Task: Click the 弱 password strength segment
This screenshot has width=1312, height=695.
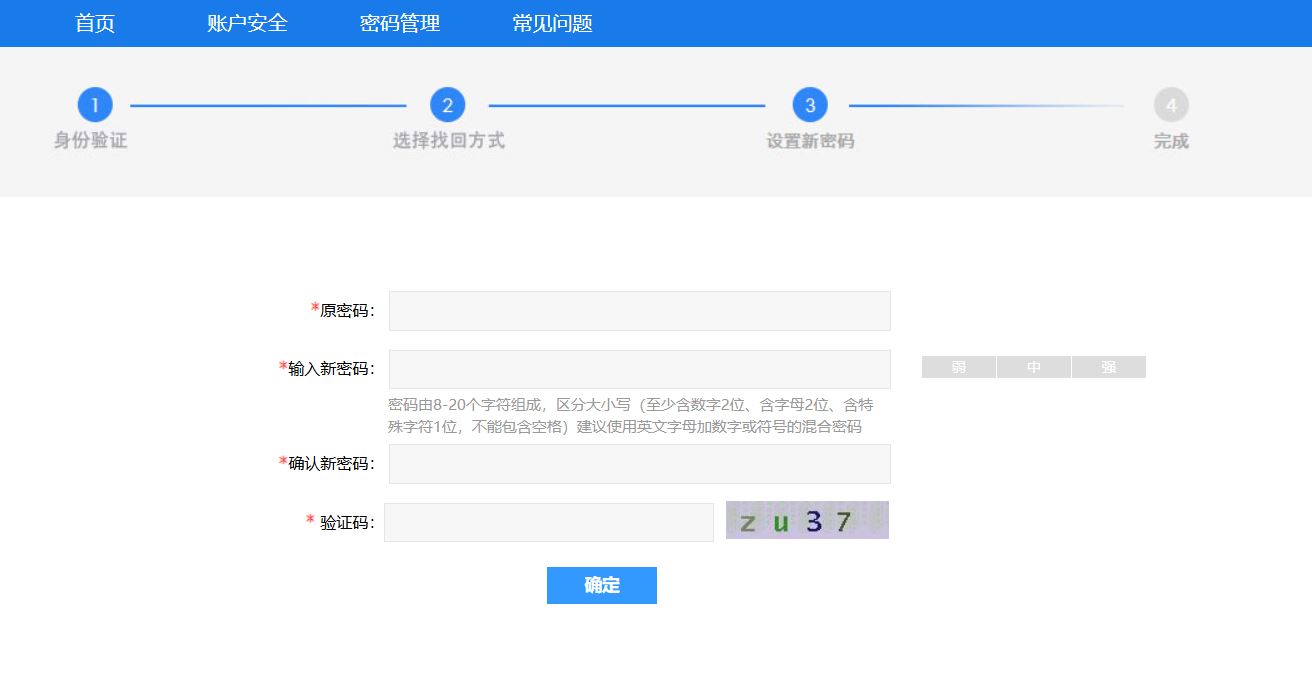Action: (x=959, y=367)
